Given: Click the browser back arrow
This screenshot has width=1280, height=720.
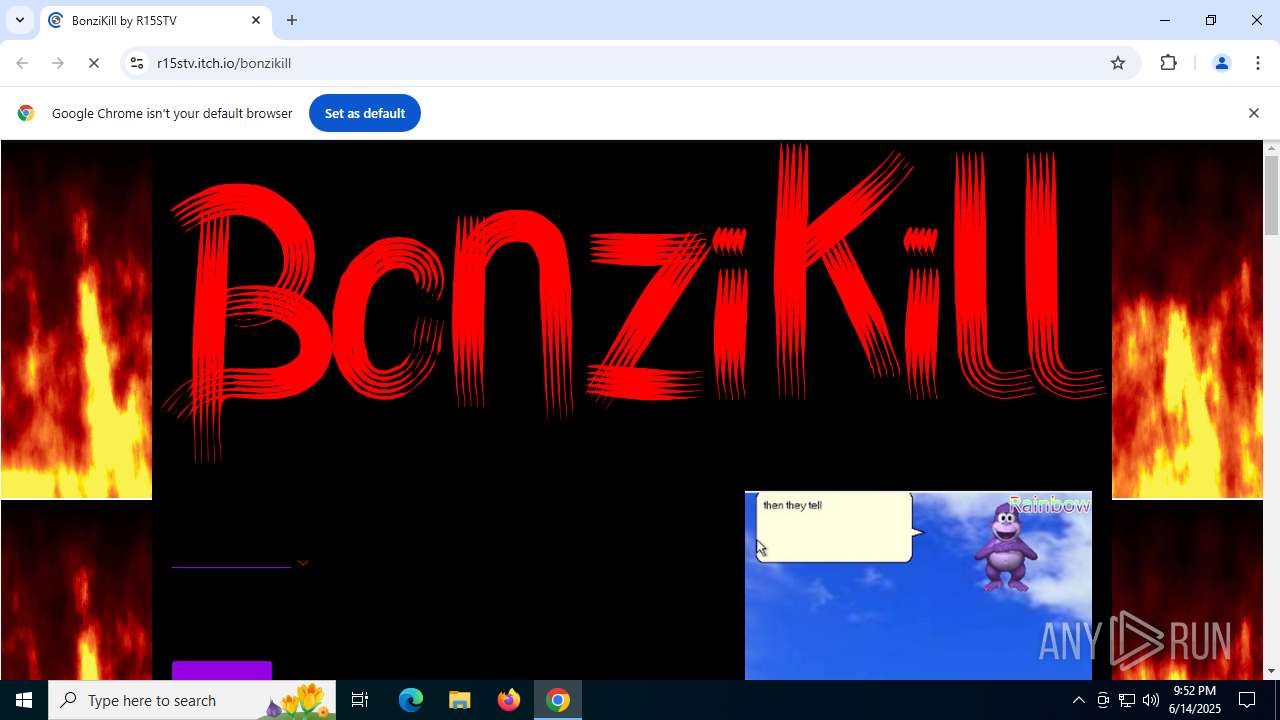Looking at the screenshot, I should click(x=22, y=63).
